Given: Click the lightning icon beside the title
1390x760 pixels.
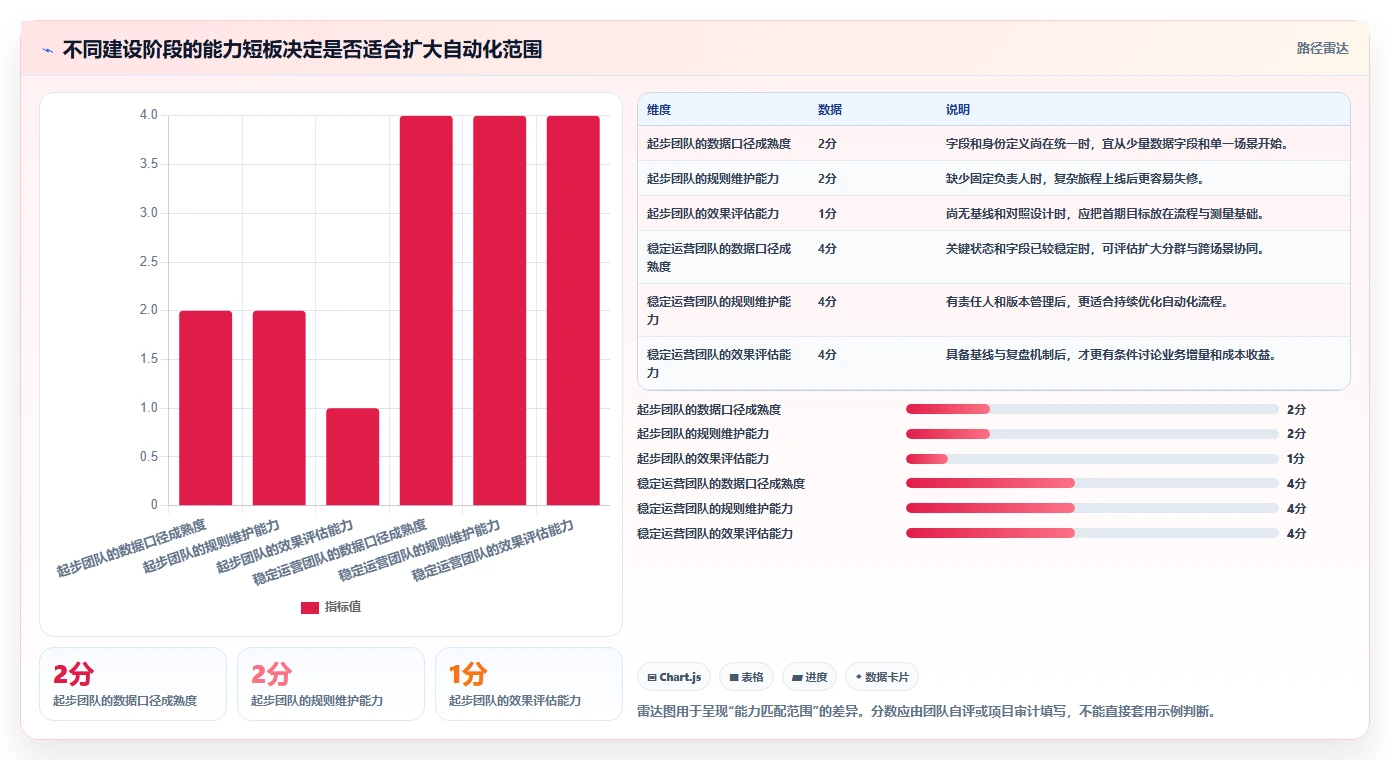Looking at the screenshot, I should click(48, 50).
